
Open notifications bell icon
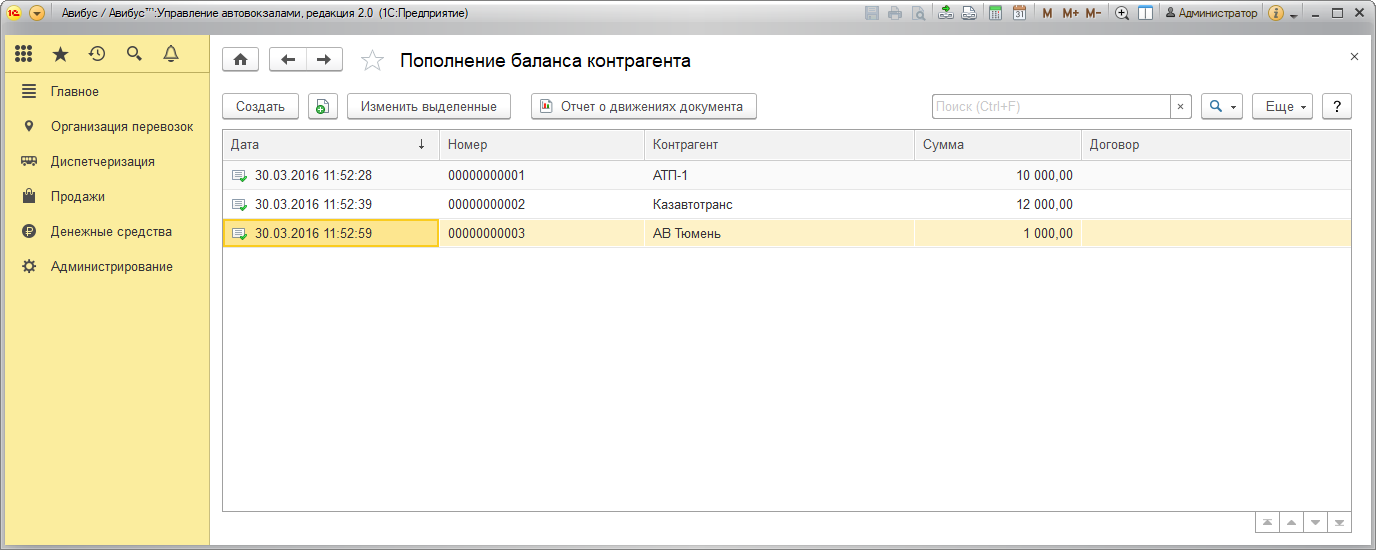pyautogui.click(x=171, y=54)
